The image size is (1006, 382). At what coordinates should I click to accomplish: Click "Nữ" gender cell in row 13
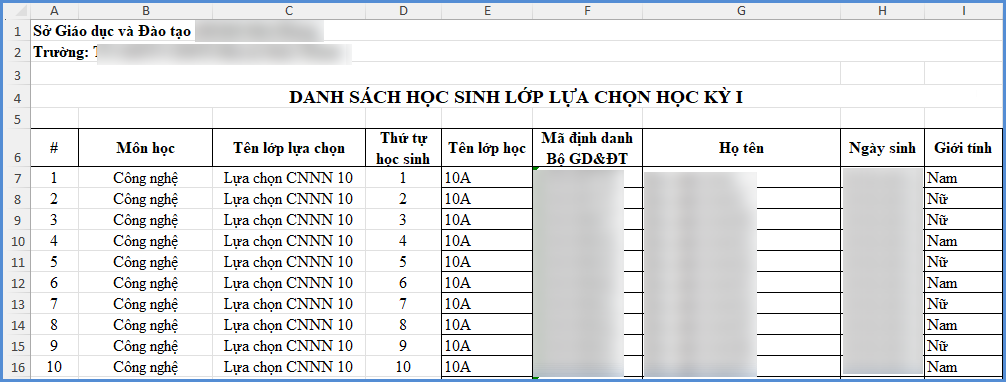(964, 304)
